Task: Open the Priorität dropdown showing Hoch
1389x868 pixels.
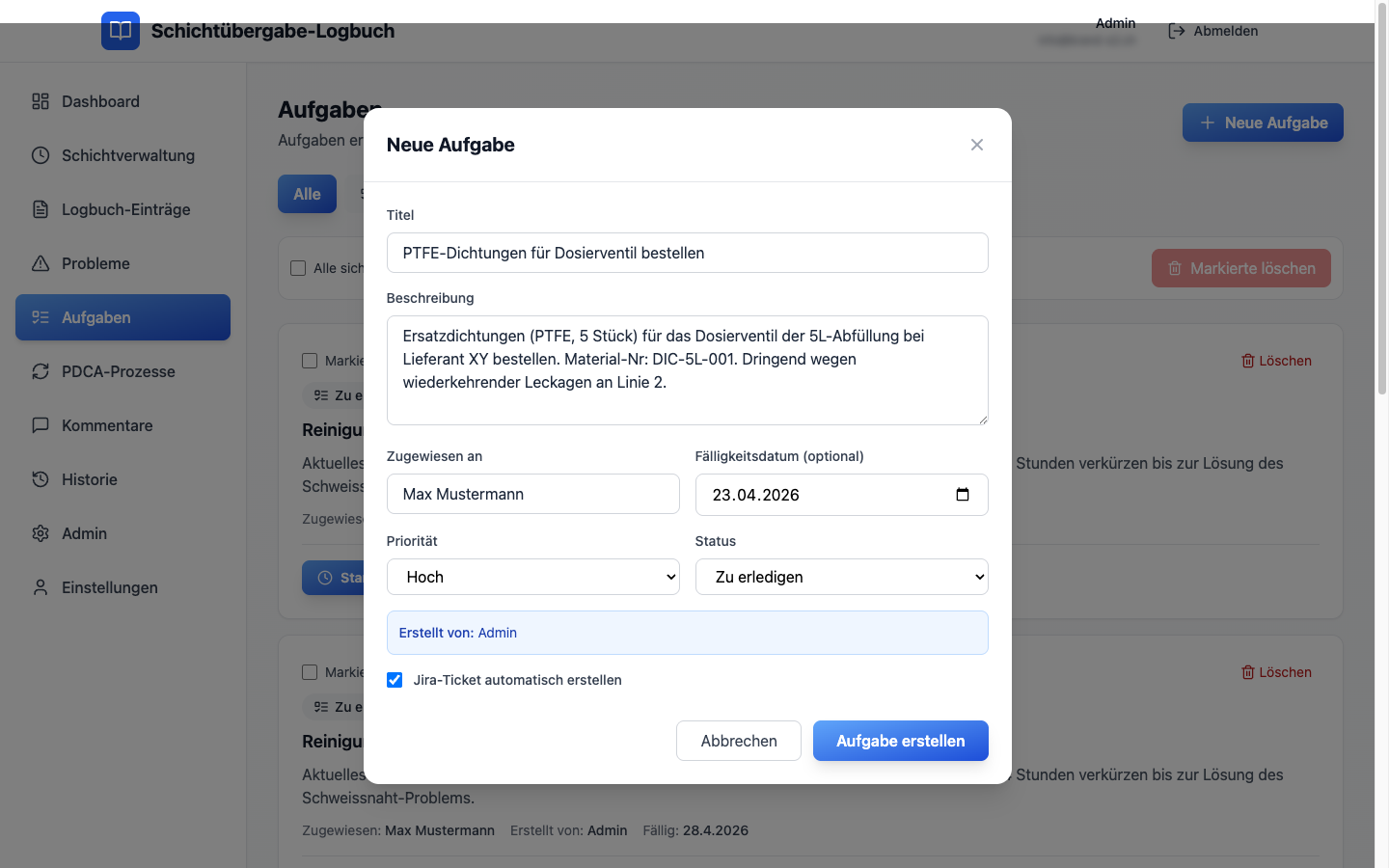Action: tap(532, 577)
